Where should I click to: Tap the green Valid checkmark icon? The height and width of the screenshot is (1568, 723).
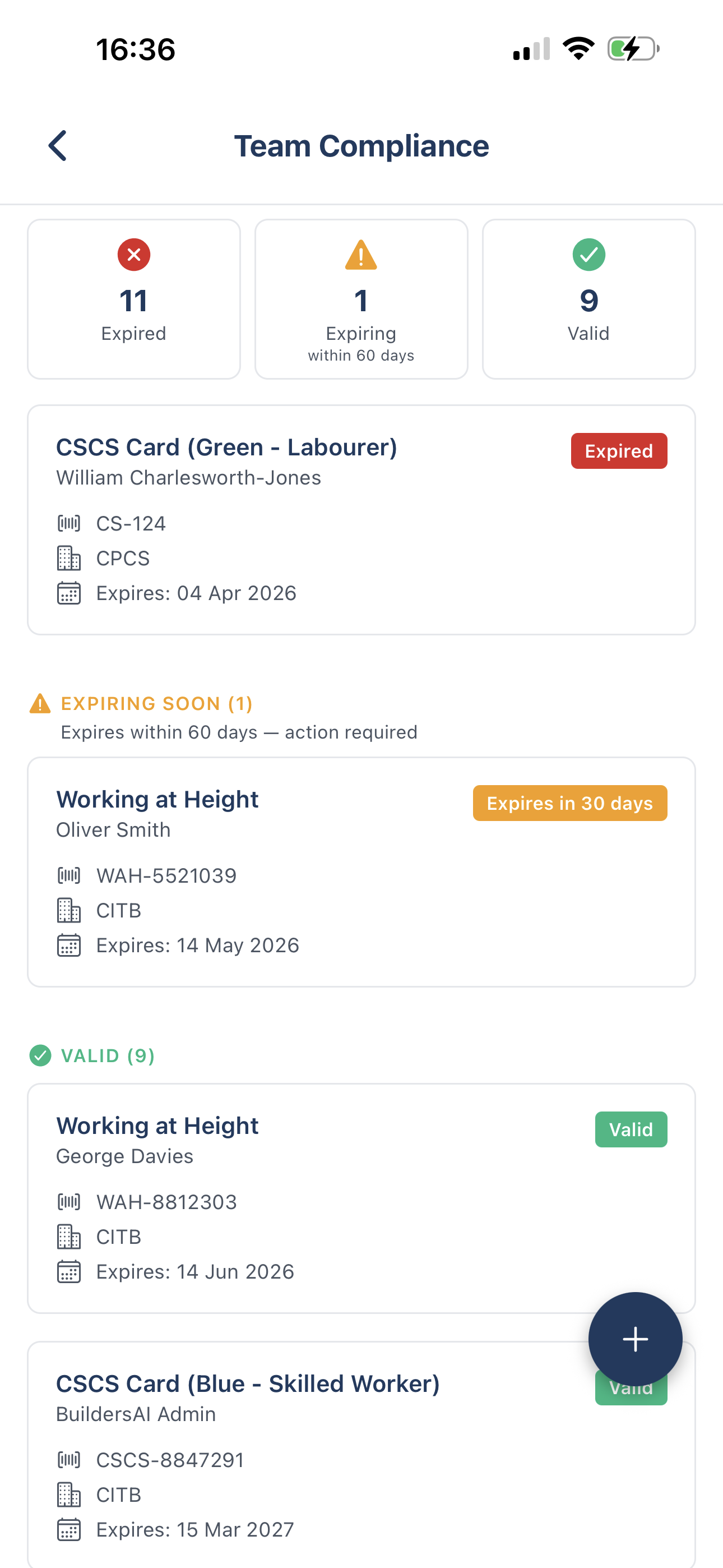click(x=588, y=255)
